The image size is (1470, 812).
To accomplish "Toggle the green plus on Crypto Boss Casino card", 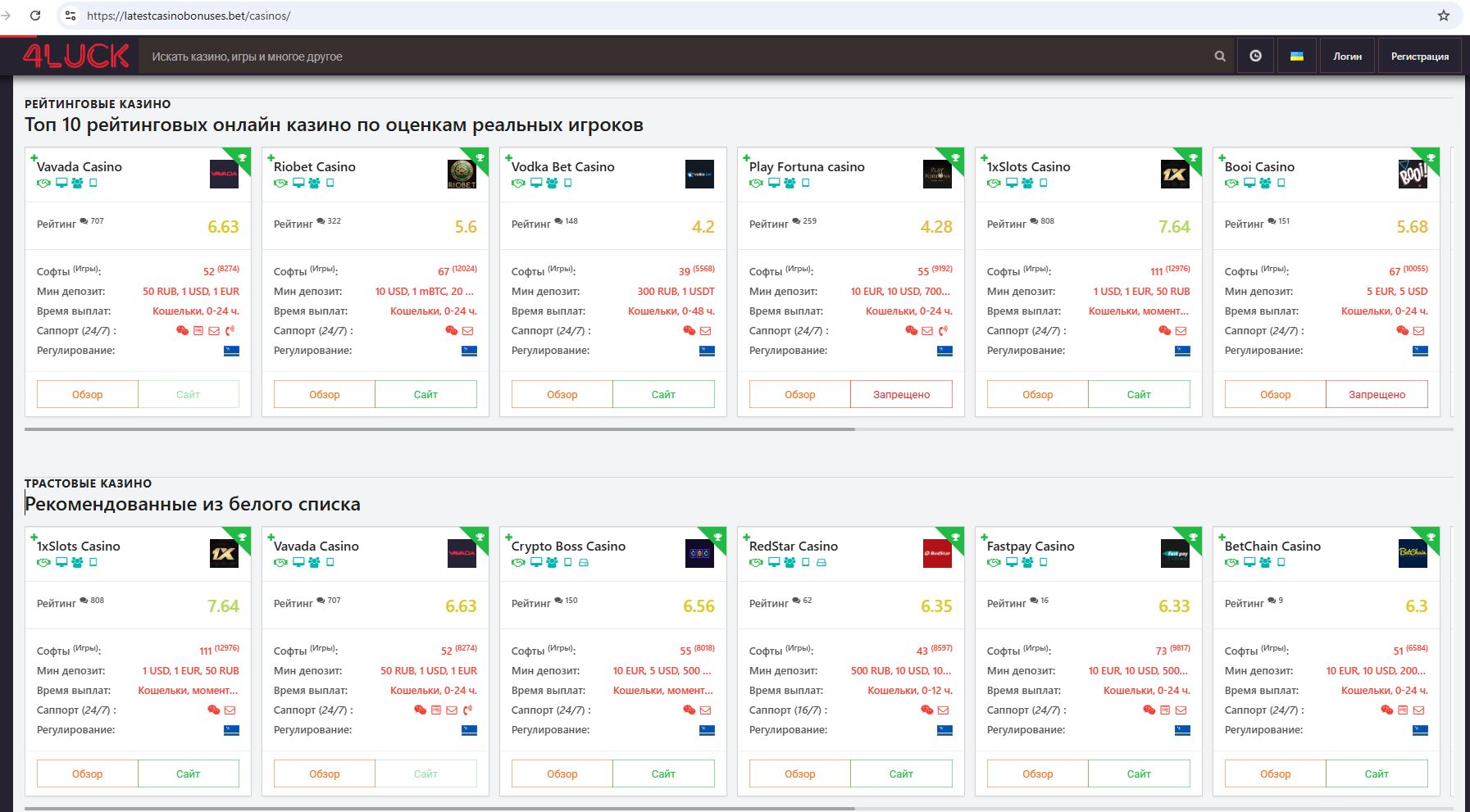I will [508, 538].
